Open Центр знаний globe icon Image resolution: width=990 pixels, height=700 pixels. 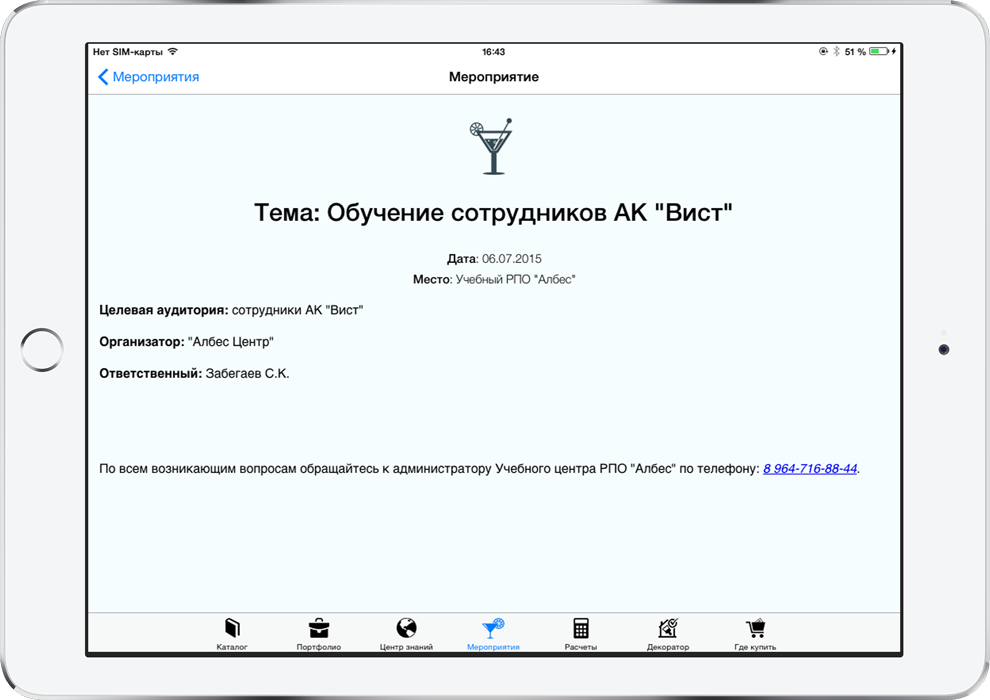click(x=406, y=629)
